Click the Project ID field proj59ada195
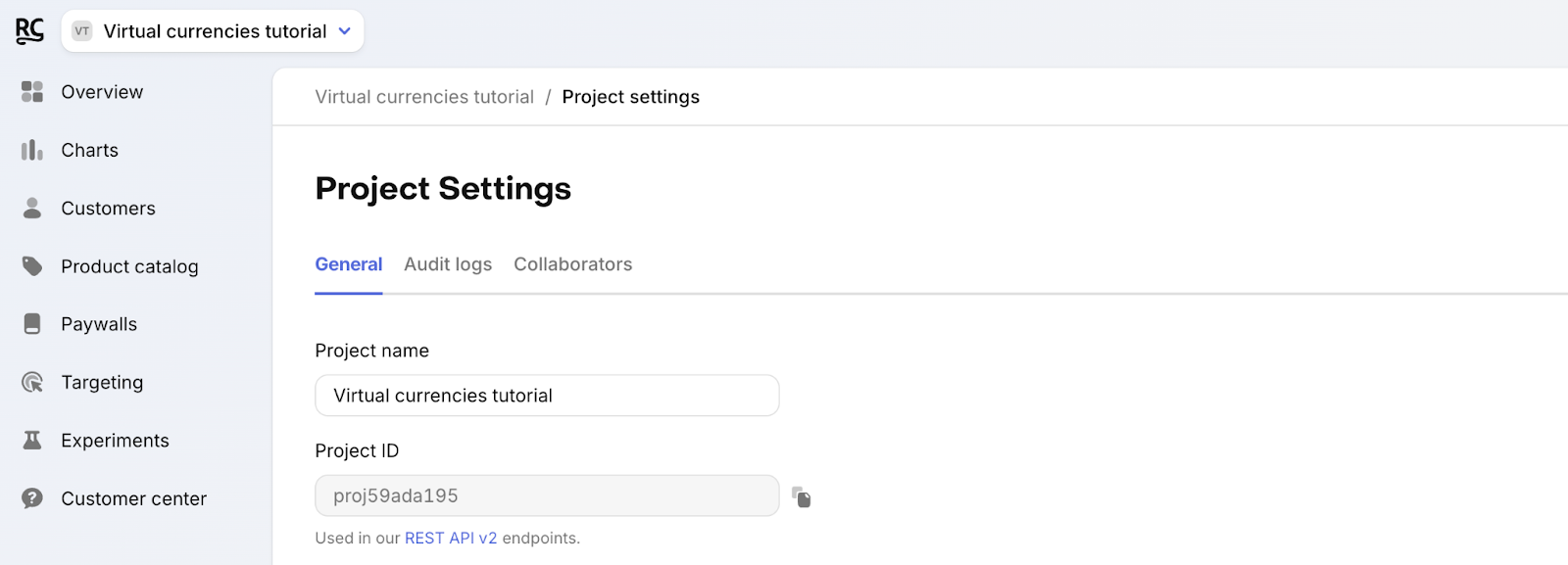This screenshot has width=1568, height=565. (x=547, y=495)
